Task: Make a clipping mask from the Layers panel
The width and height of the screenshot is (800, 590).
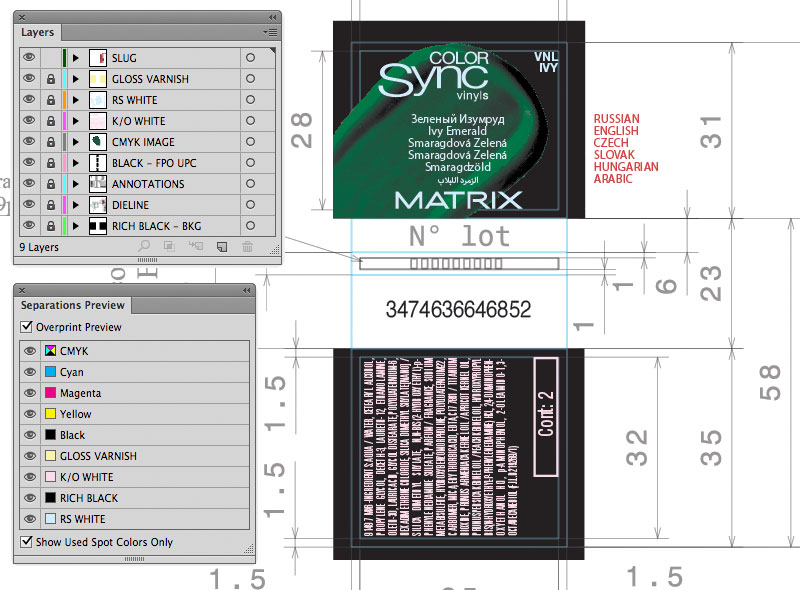Action: pyautogui.click(x=169, y=245)
